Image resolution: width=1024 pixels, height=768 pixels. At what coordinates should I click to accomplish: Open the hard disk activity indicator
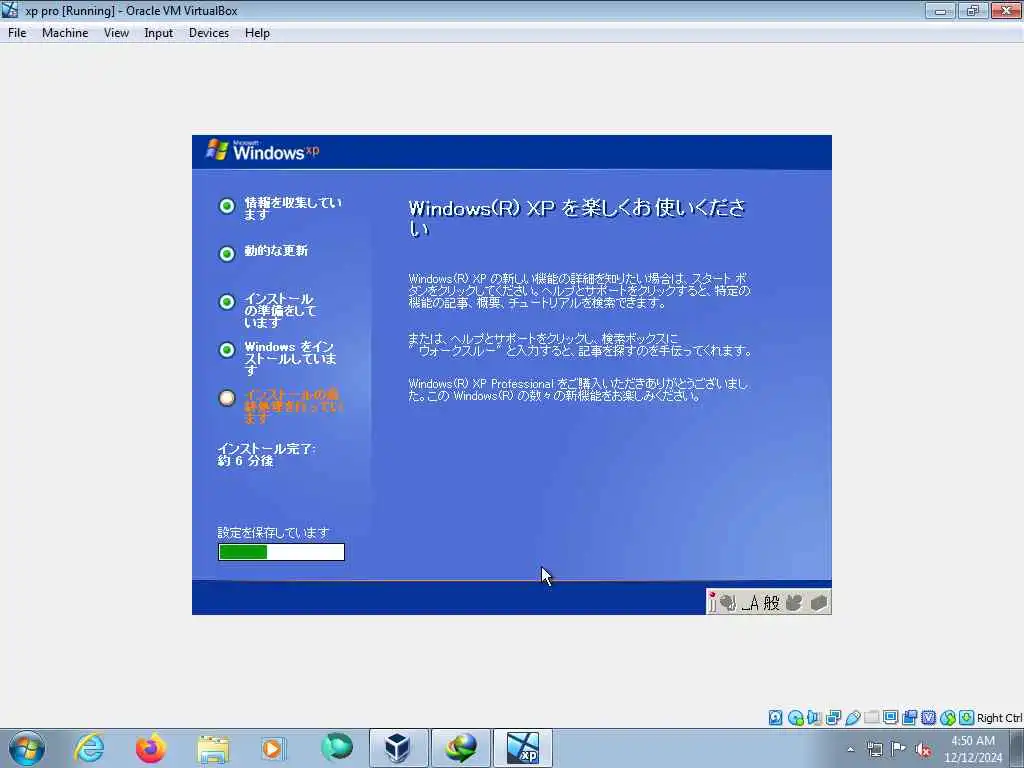coord(775,718)
